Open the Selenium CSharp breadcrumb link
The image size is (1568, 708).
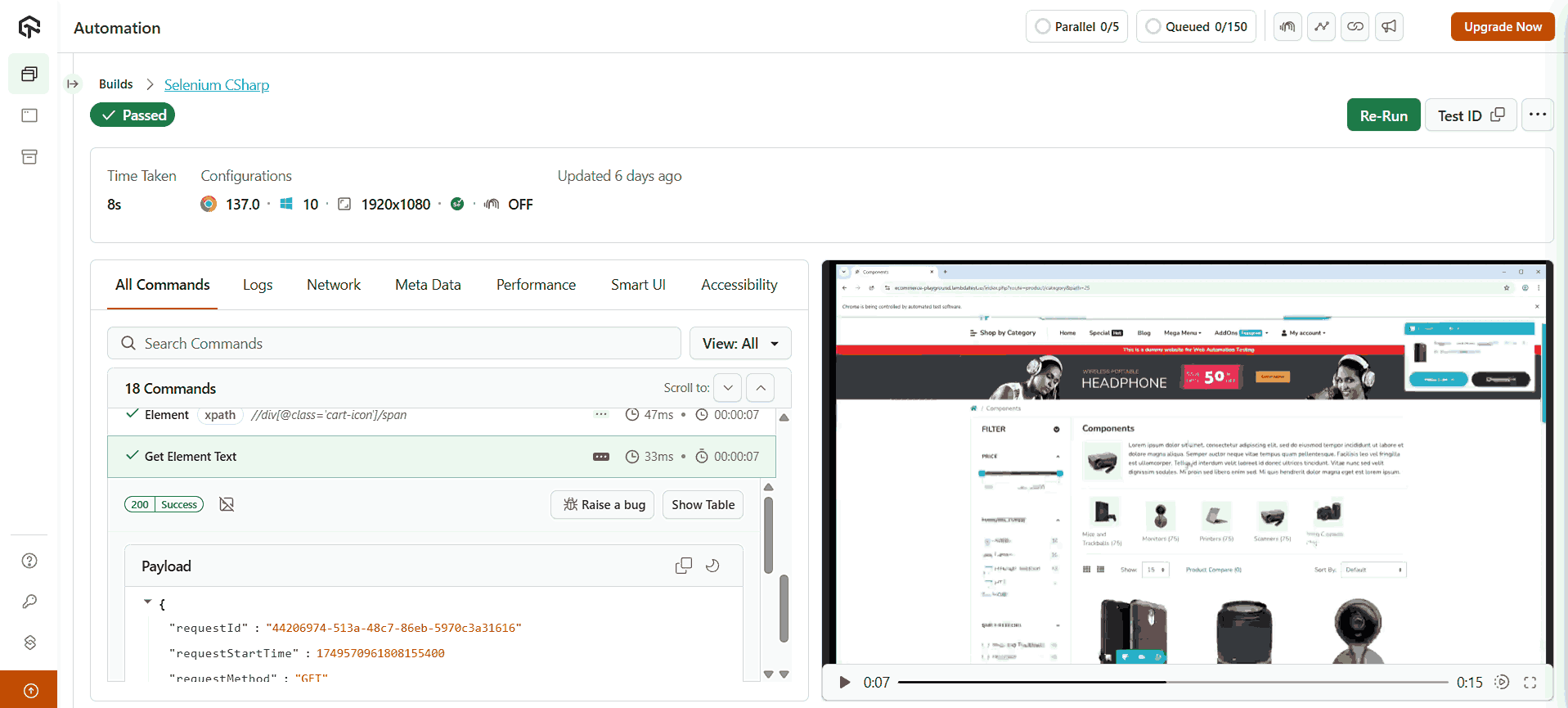click(216, 84)
